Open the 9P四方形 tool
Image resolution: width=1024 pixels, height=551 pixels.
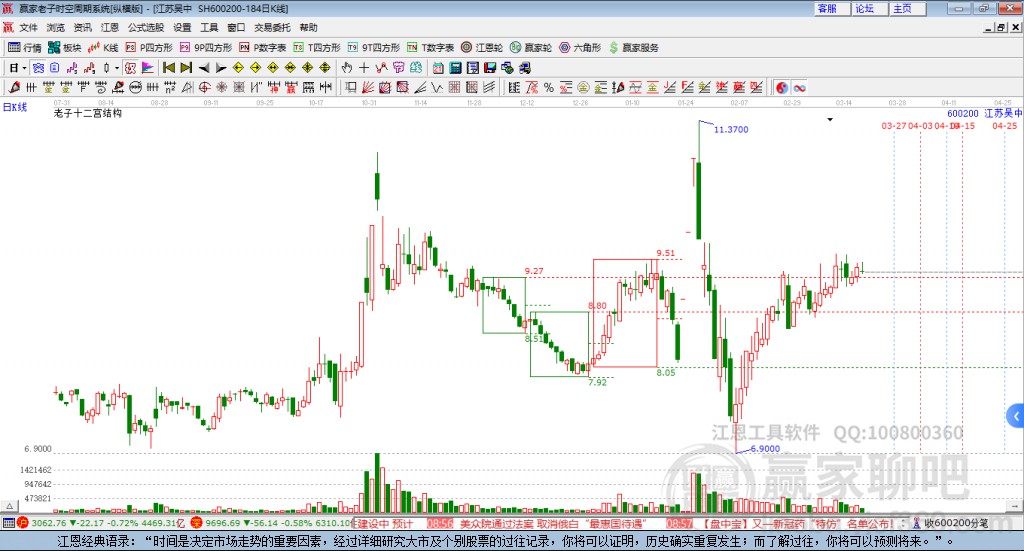[206, 48]
